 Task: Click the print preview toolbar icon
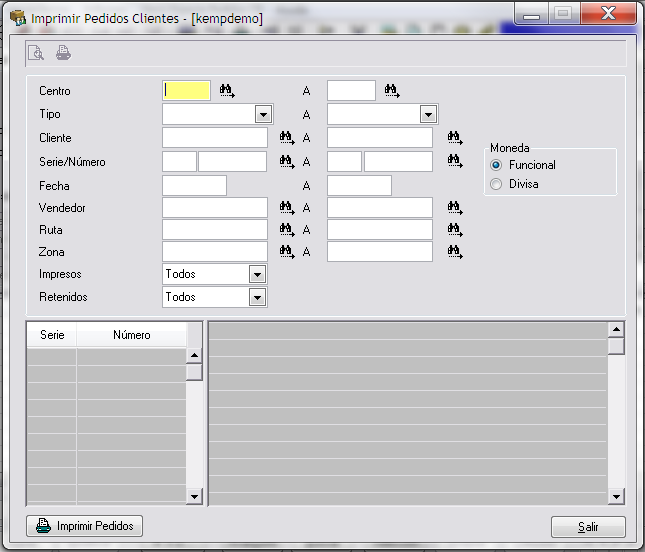pos(36,53)
